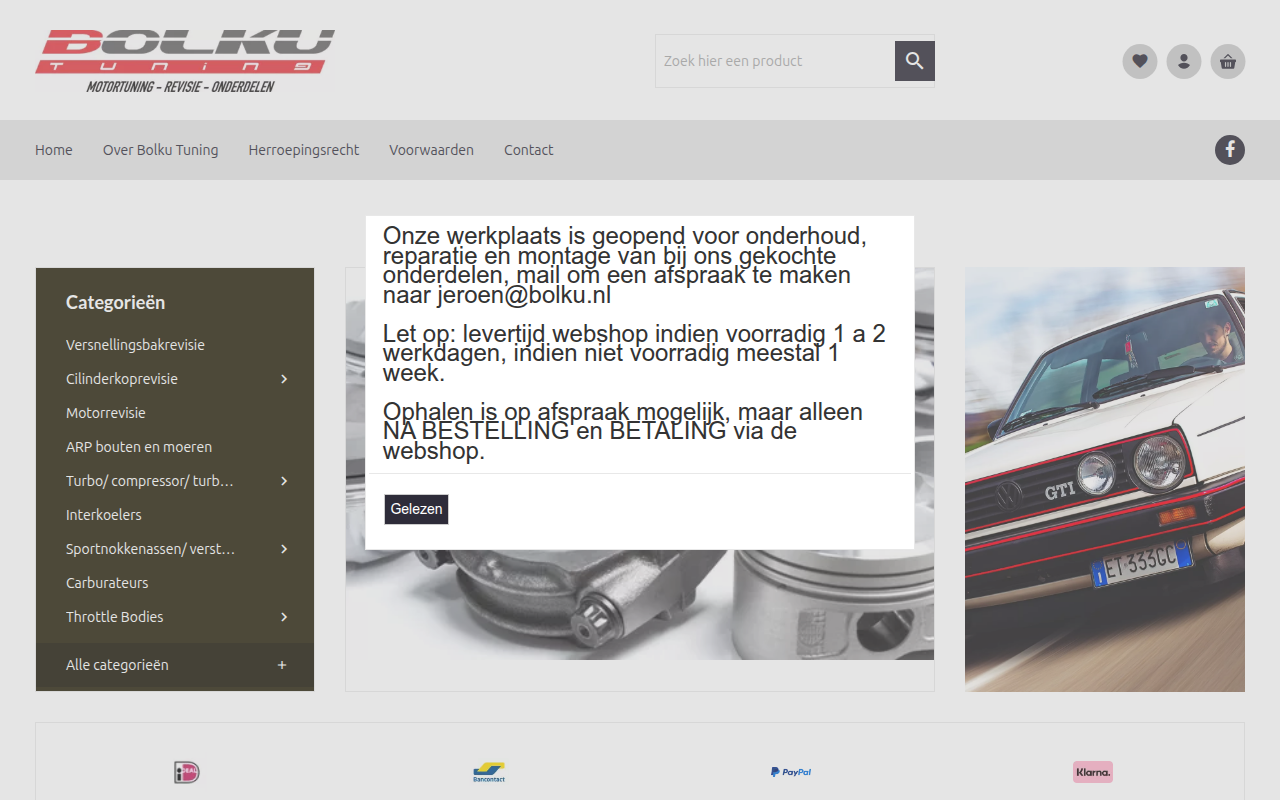Open the Herroepingsrecht menu item

coord(304,150)
